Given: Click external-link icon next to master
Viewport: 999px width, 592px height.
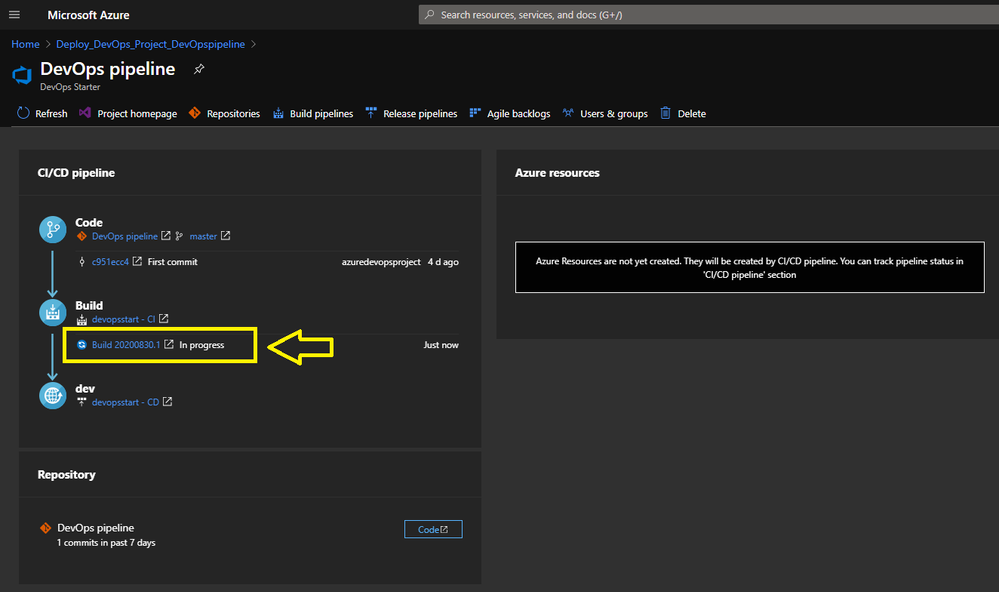Looking at the screenshot, I should (226, 235).
